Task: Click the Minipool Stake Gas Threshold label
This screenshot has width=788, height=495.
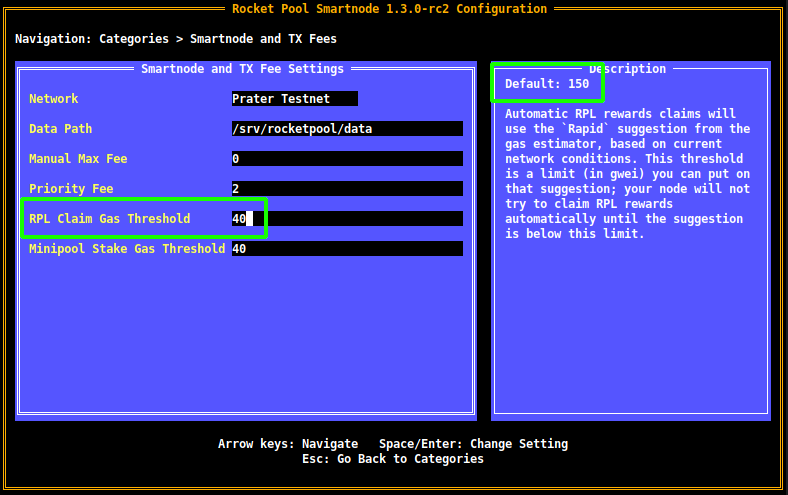Action: [x=127, y=249]
